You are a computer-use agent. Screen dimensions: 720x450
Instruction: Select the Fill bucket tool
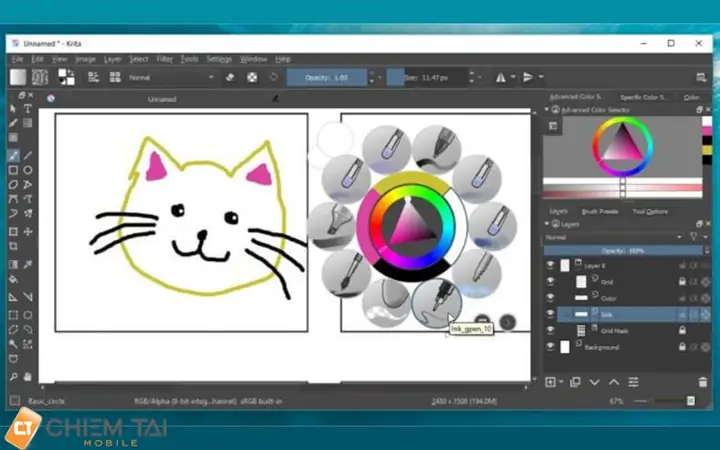pos(13,279)
